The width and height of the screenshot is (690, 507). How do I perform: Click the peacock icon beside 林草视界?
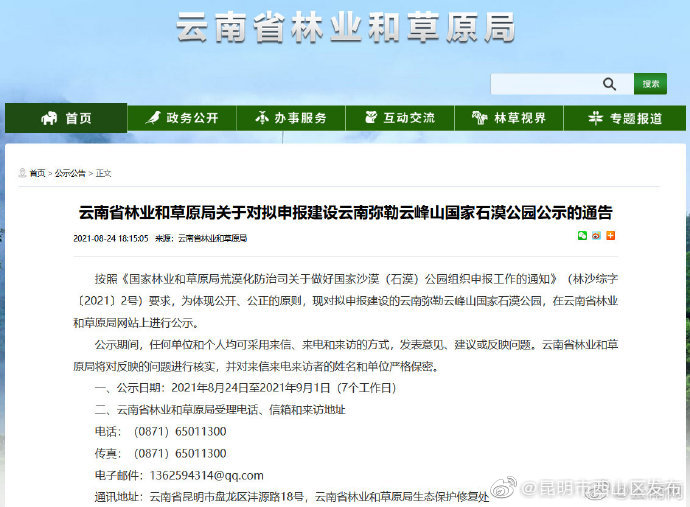[x=479, y=118]
